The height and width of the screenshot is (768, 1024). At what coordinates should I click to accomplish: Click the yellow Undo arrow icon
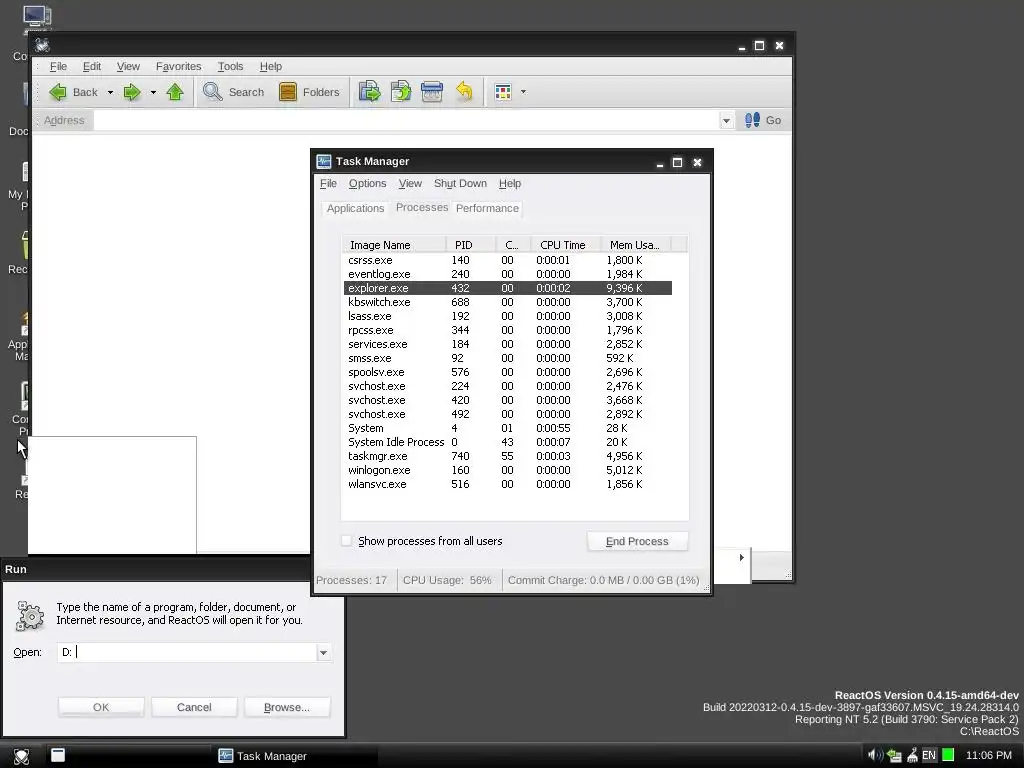tap(464, 92)
